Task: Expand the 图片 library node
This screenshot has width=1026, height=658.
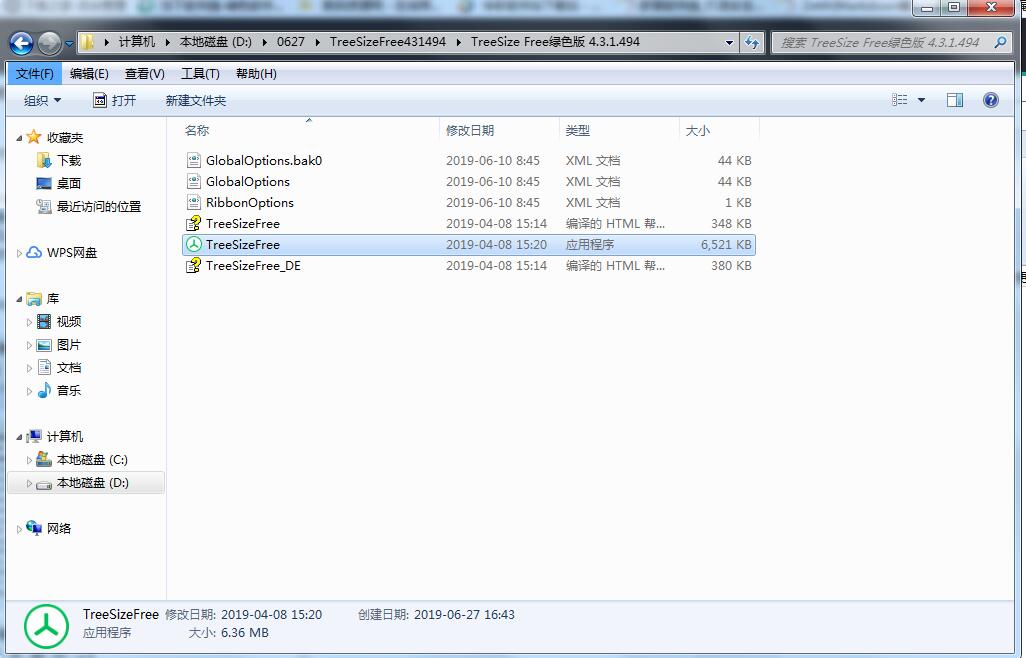Action: point(29,345)
